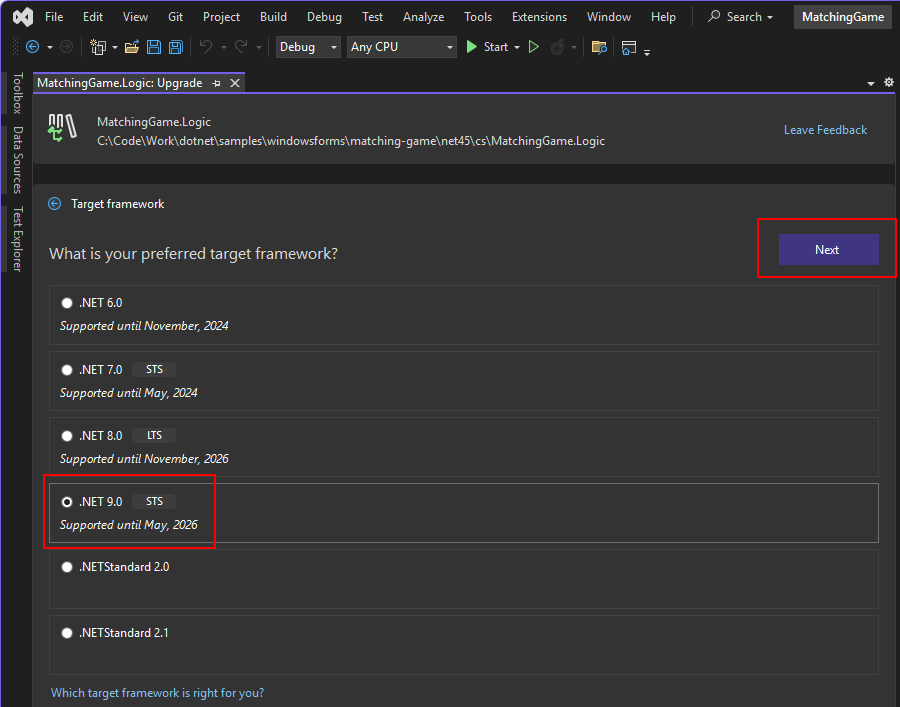900x707 pixels.
Task: Start Without Debugging via hollow green arrow
Action: click(x=533, y=47)
